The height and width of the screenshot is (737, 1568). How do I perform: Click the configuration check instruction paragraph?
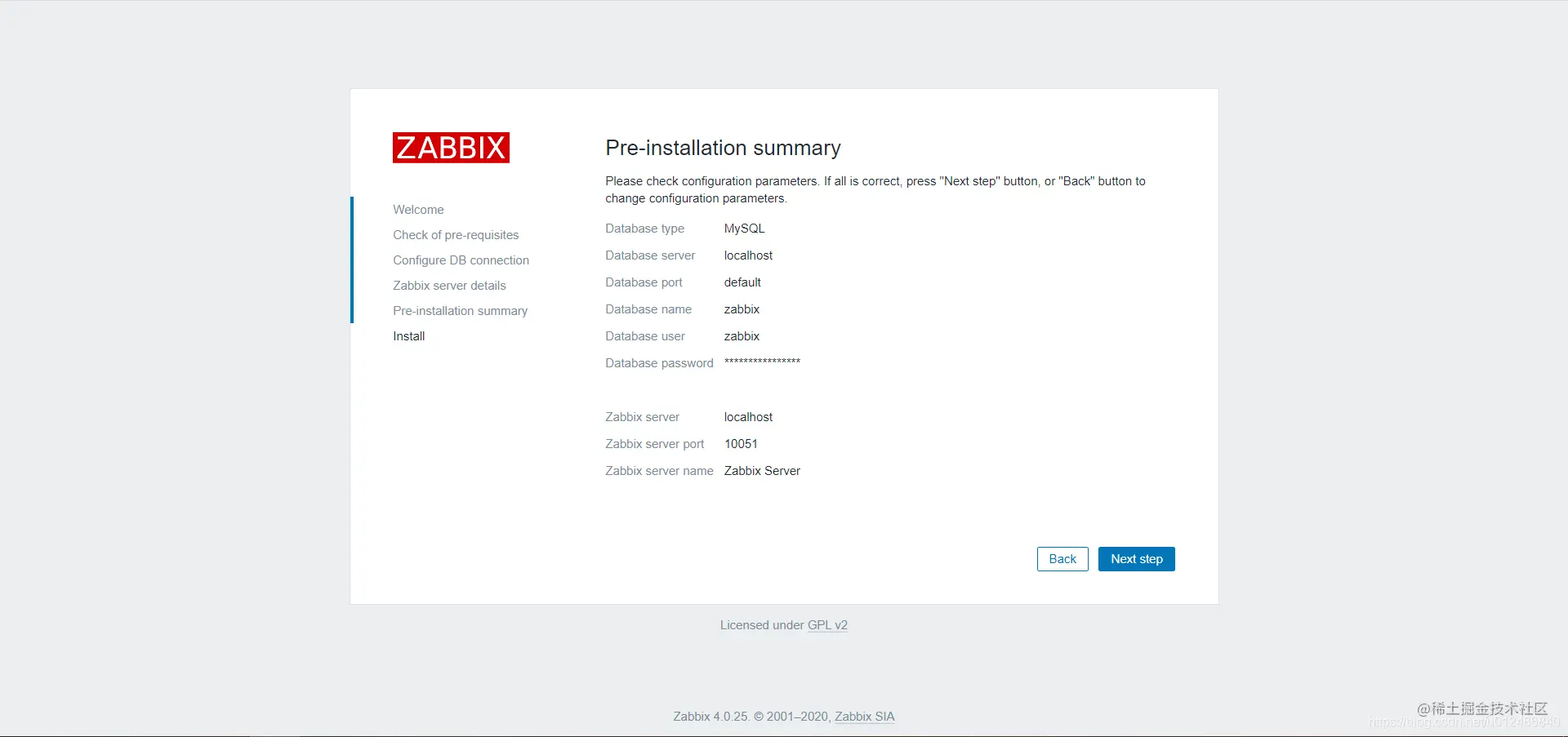coord(875,189)
